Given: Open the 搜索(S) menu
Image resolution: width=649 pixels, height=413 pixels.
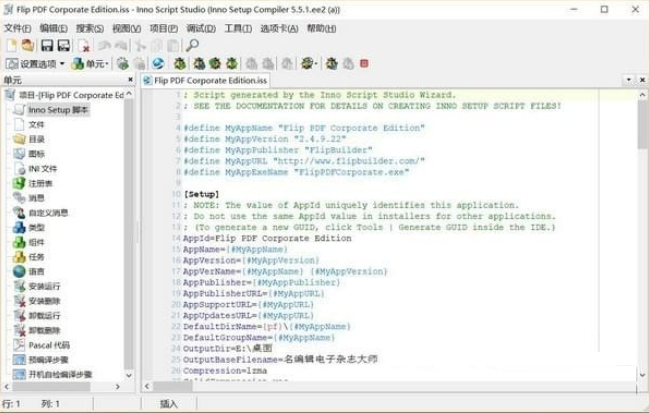Looking at the screenshot, I should [x=90, y=28].
